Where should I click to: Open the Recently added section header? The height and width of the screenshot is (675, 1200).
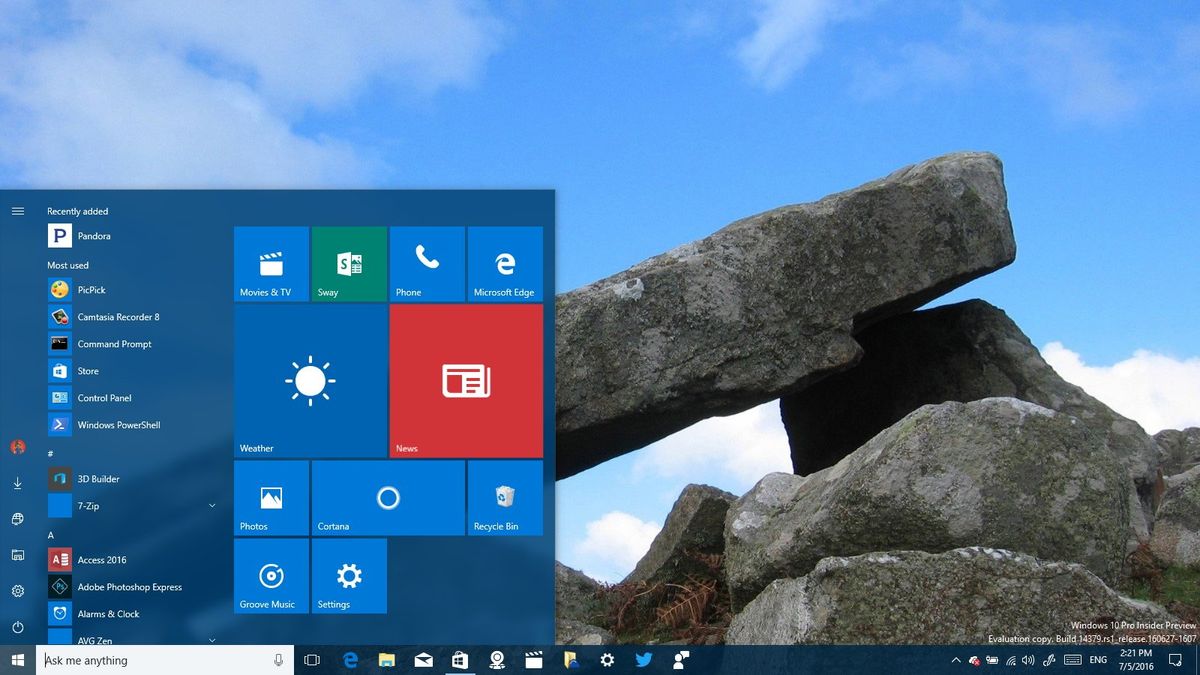click(x=76, y=211)
